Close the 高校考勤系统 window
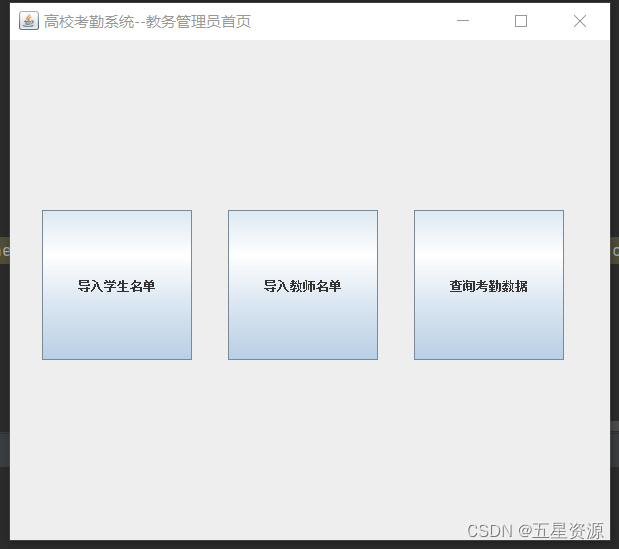 click(580, 21)
